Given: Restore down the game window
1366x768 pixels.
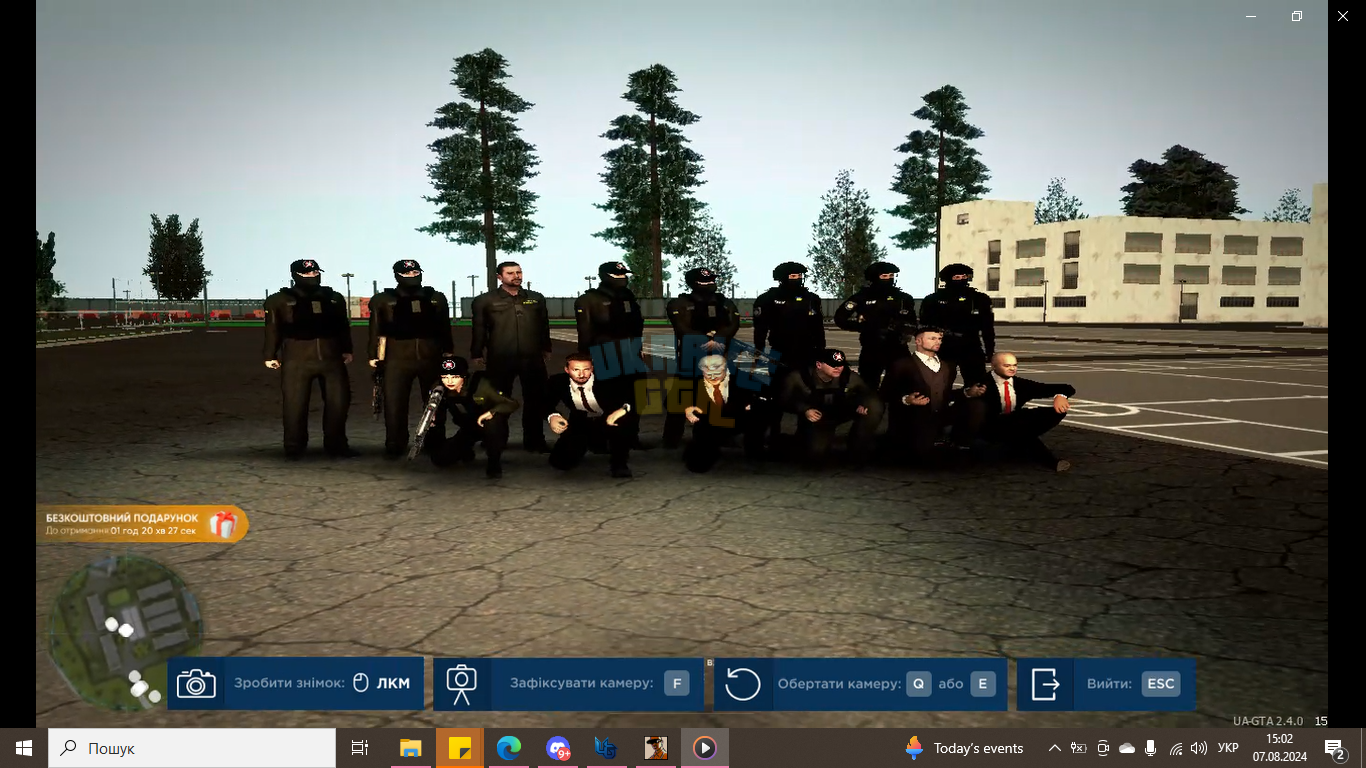Looking at the screenshot, I should pyautogui.click(x=1297, y=16).
